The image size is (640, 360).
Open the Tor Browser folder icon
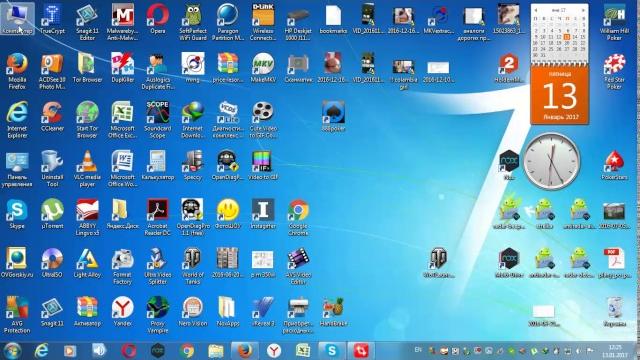87,68
